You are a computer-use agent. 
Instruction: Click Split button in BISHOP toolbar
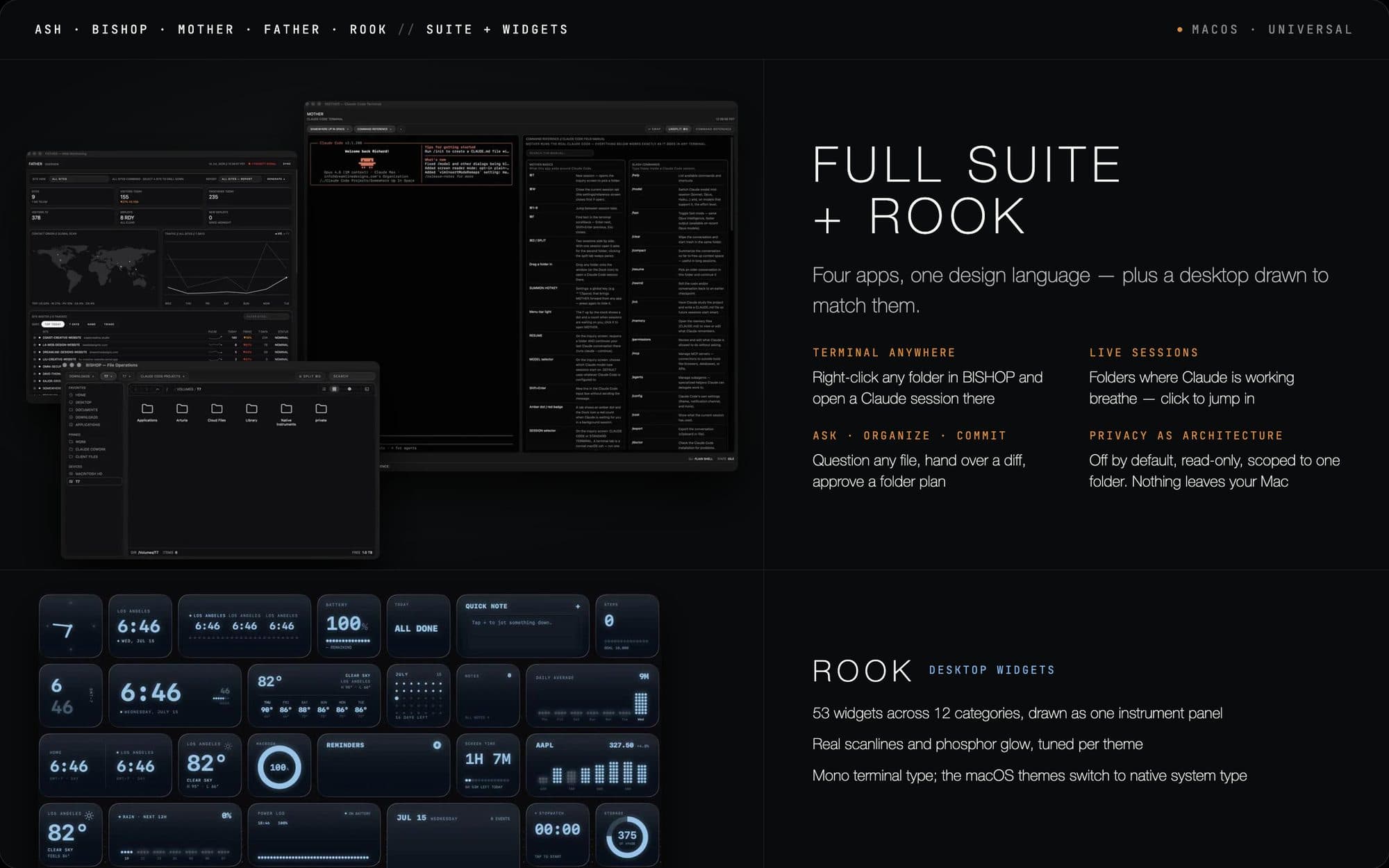310,376
